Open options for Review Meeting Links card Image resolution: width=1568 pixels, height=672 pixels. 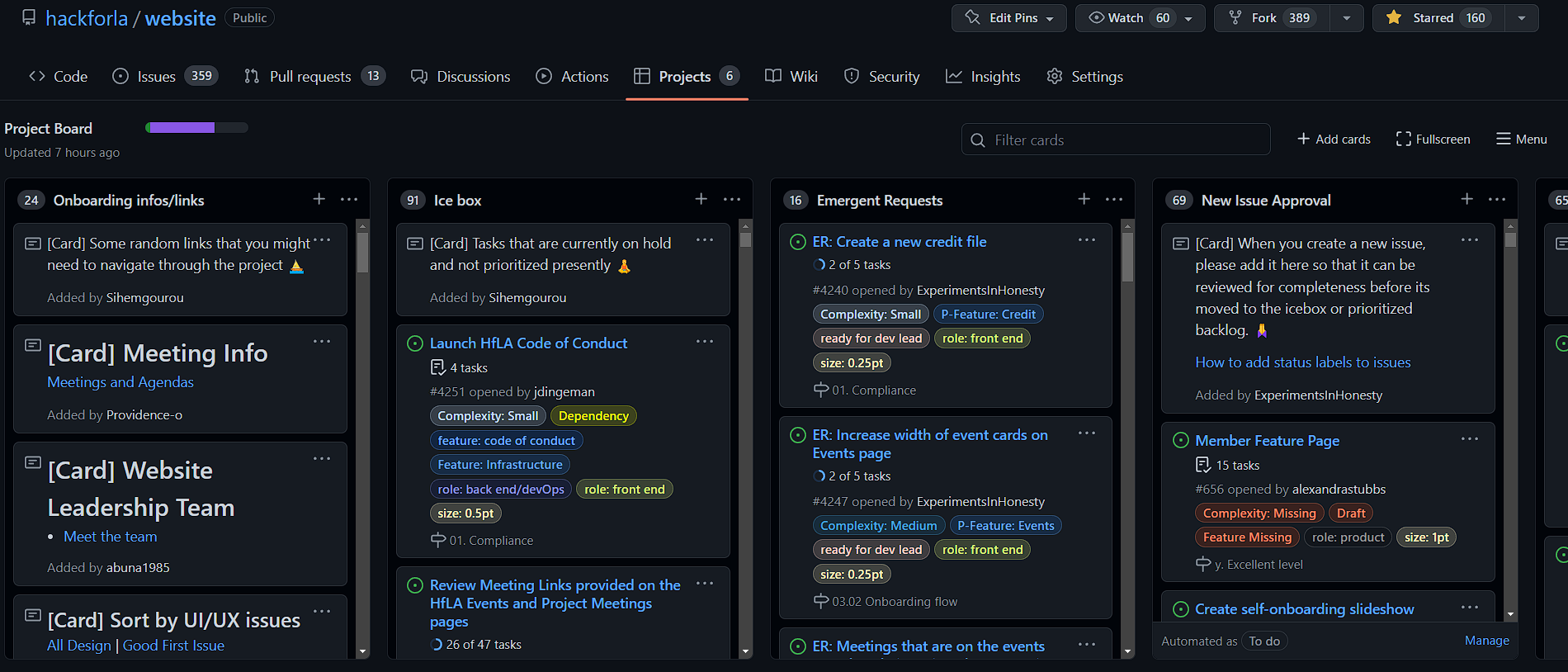pos(705,583)
